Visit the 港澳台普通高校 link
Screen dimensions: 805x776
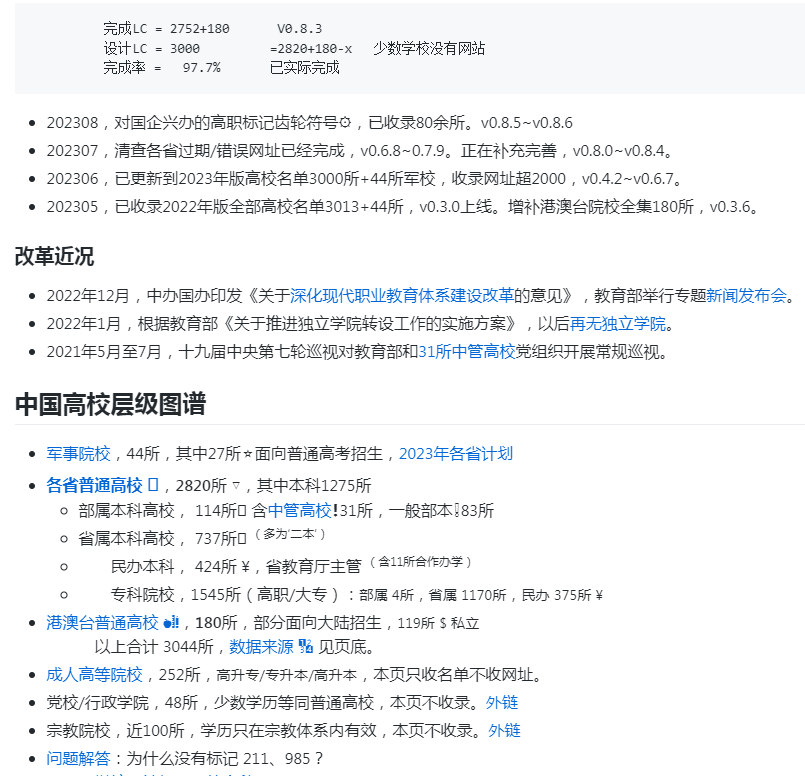click(102, 622)
